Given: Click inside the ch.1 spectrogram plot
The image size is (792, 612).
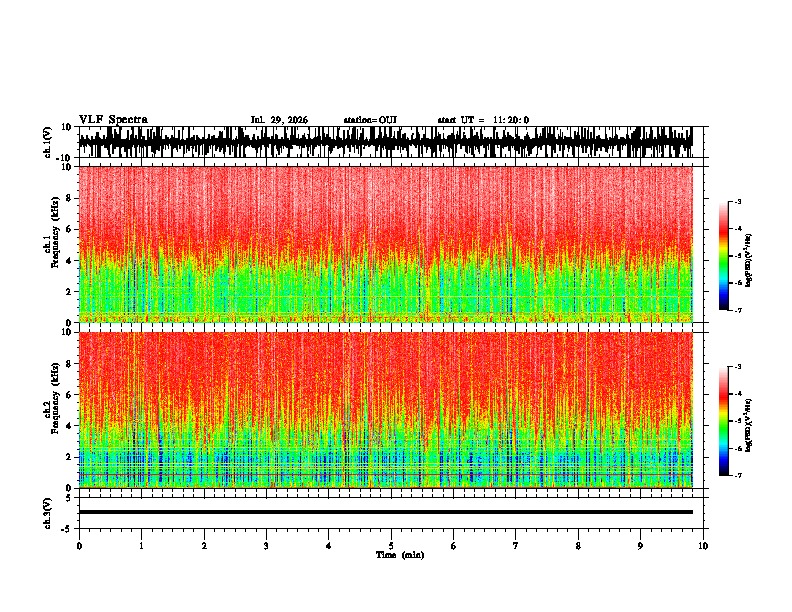Looking at the screenshot, I should coord(385,244).
